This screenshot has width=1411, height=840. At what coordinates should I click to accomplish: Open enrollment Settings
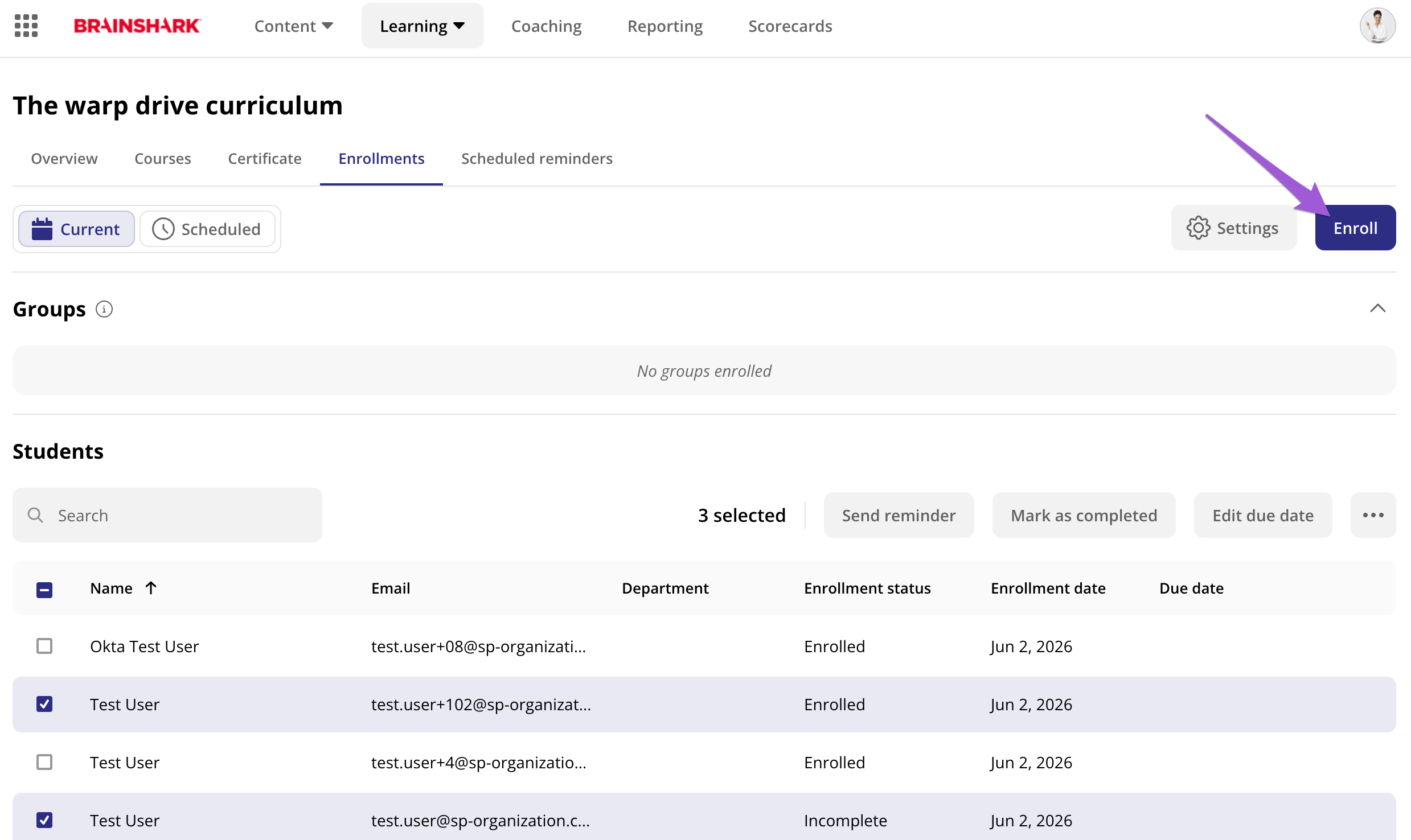(1233, 228)
